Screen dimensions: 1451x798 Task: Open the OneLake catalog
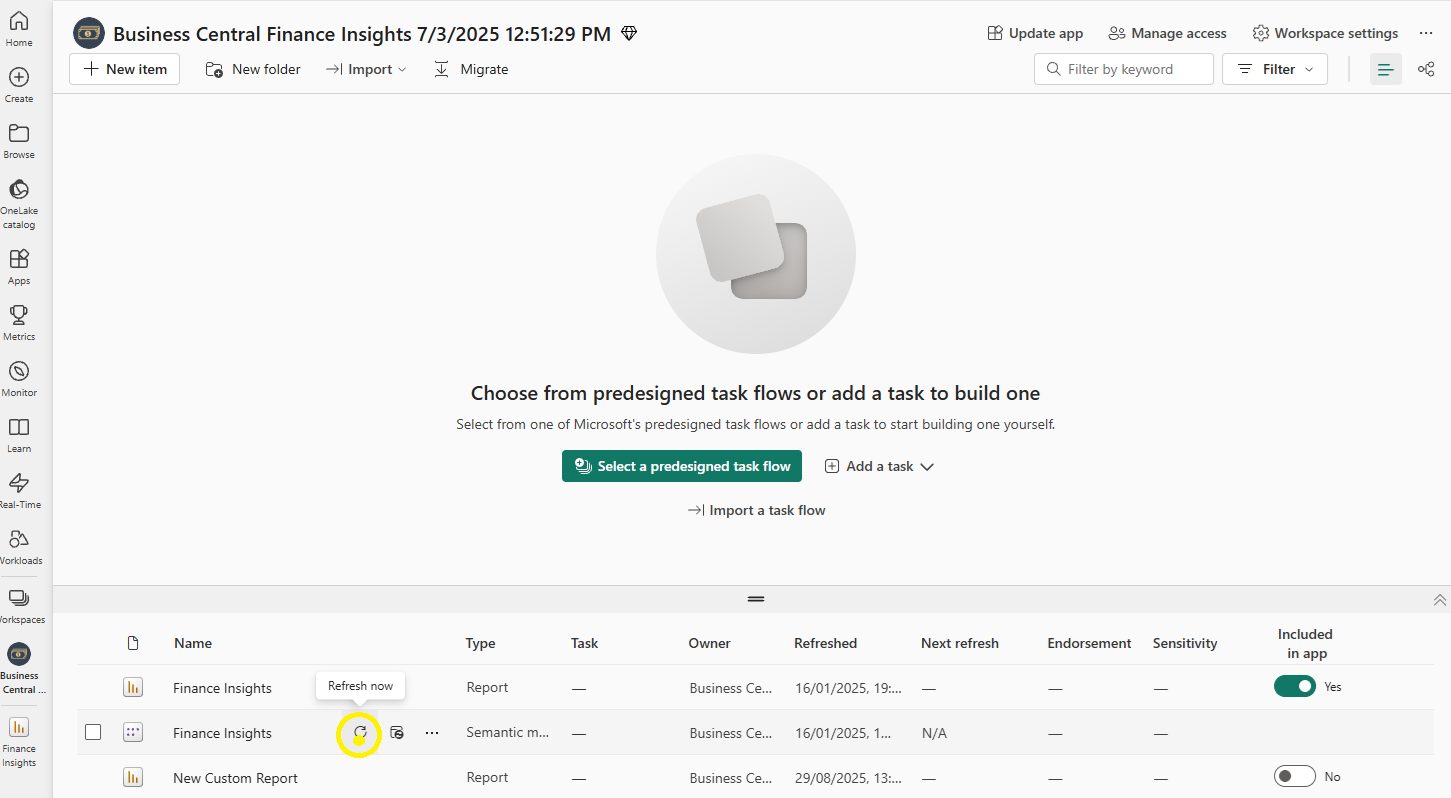pyautogui.click(x=19, y=204)
